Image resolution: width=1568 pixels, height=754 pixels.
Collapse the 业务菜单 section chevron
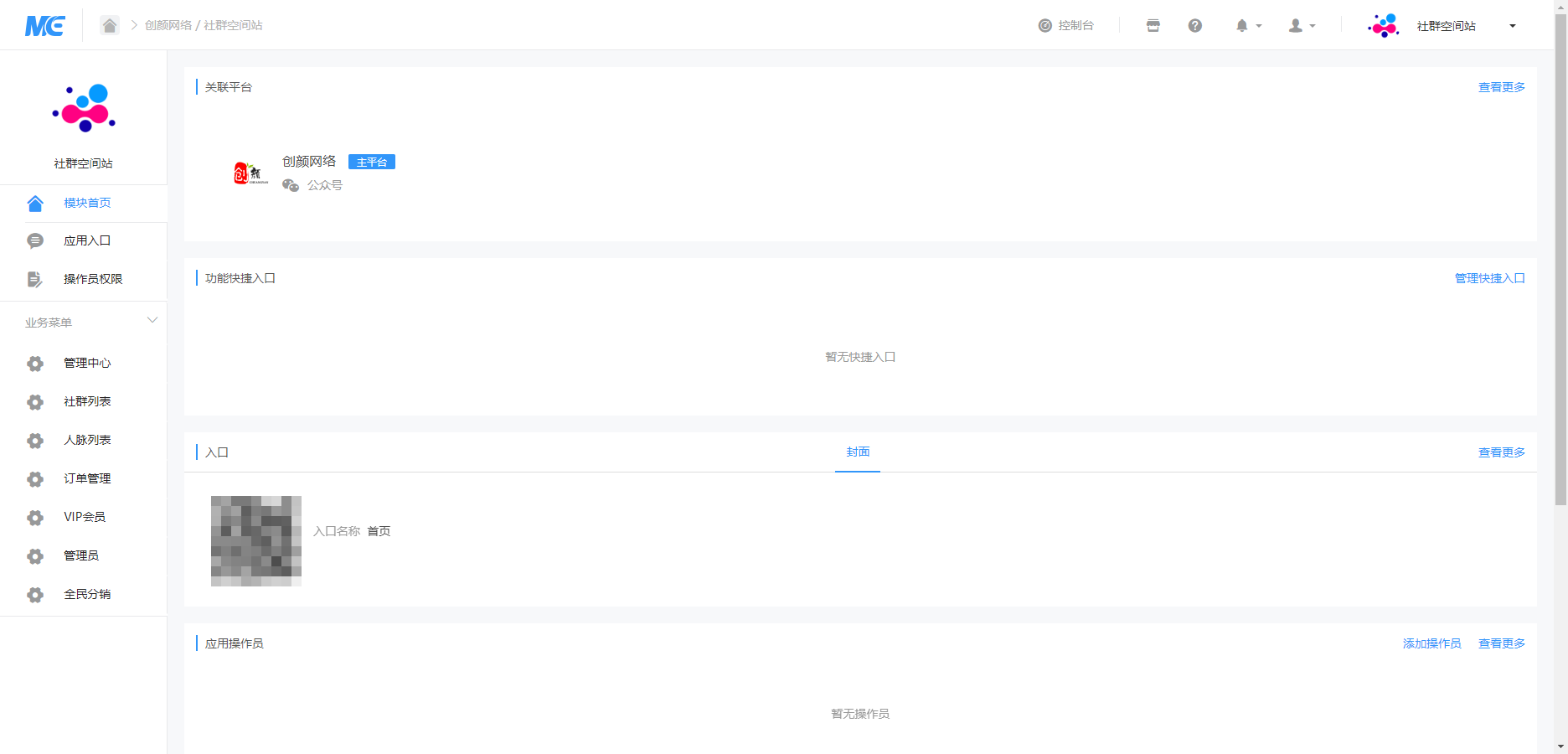(152, 320)
